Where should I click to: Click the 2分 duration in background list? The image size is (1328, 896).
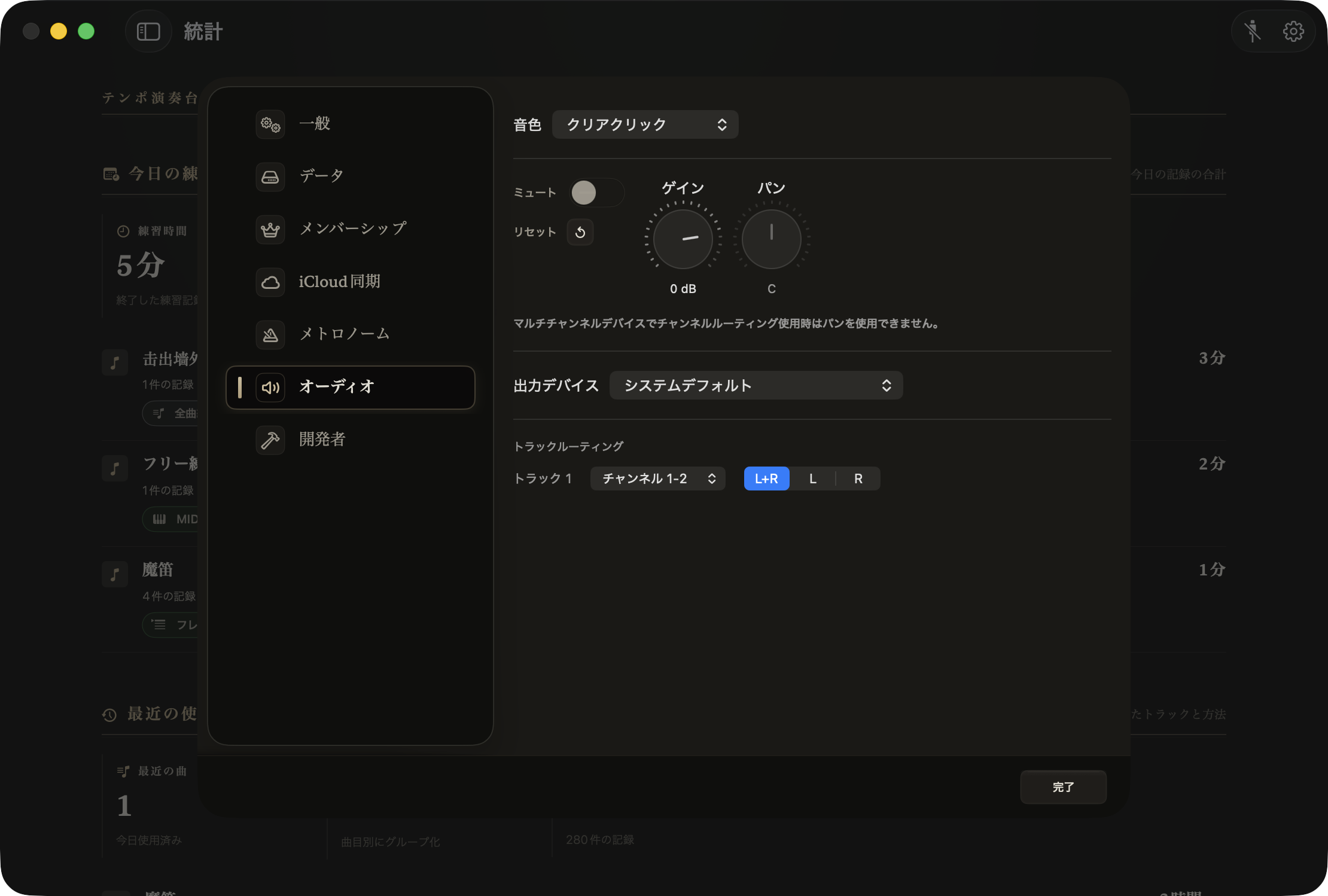coord(1212,464)
